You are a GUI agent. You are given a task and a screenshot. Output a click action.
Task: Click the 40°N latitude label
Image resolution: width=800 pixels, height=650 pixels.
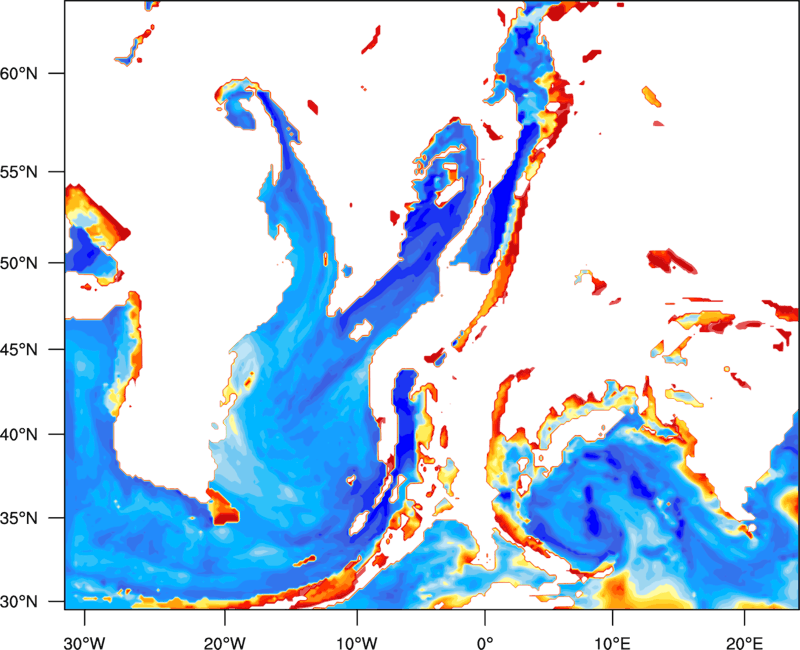pyautogui.click(x=19, y=435)
